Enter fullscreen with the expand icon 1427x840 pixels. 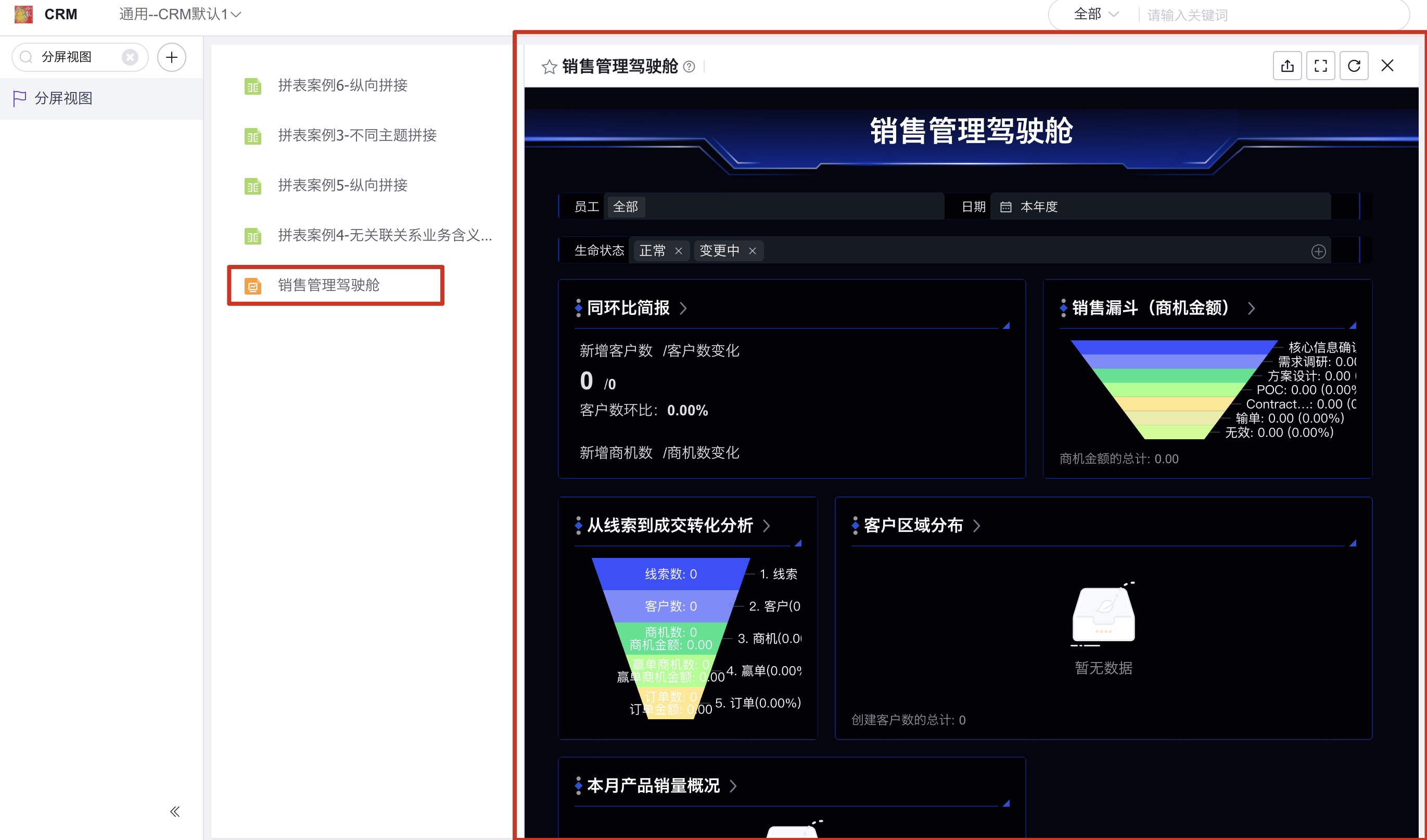[1320, 66]
